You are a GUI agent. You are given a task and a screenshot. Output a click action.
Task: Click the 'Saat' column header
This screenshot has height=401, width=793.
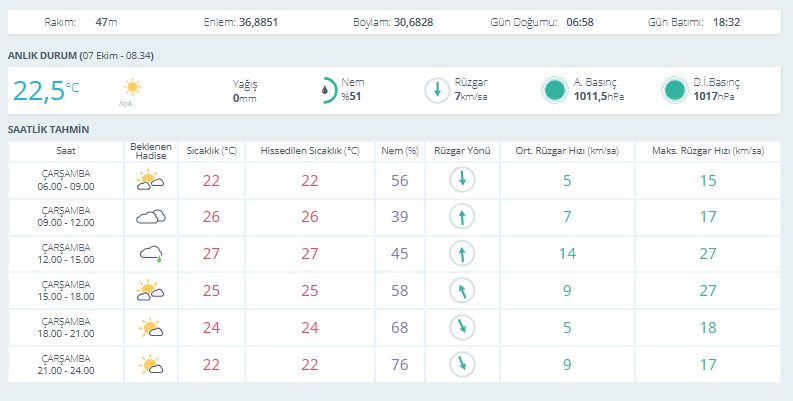point(66,151)
